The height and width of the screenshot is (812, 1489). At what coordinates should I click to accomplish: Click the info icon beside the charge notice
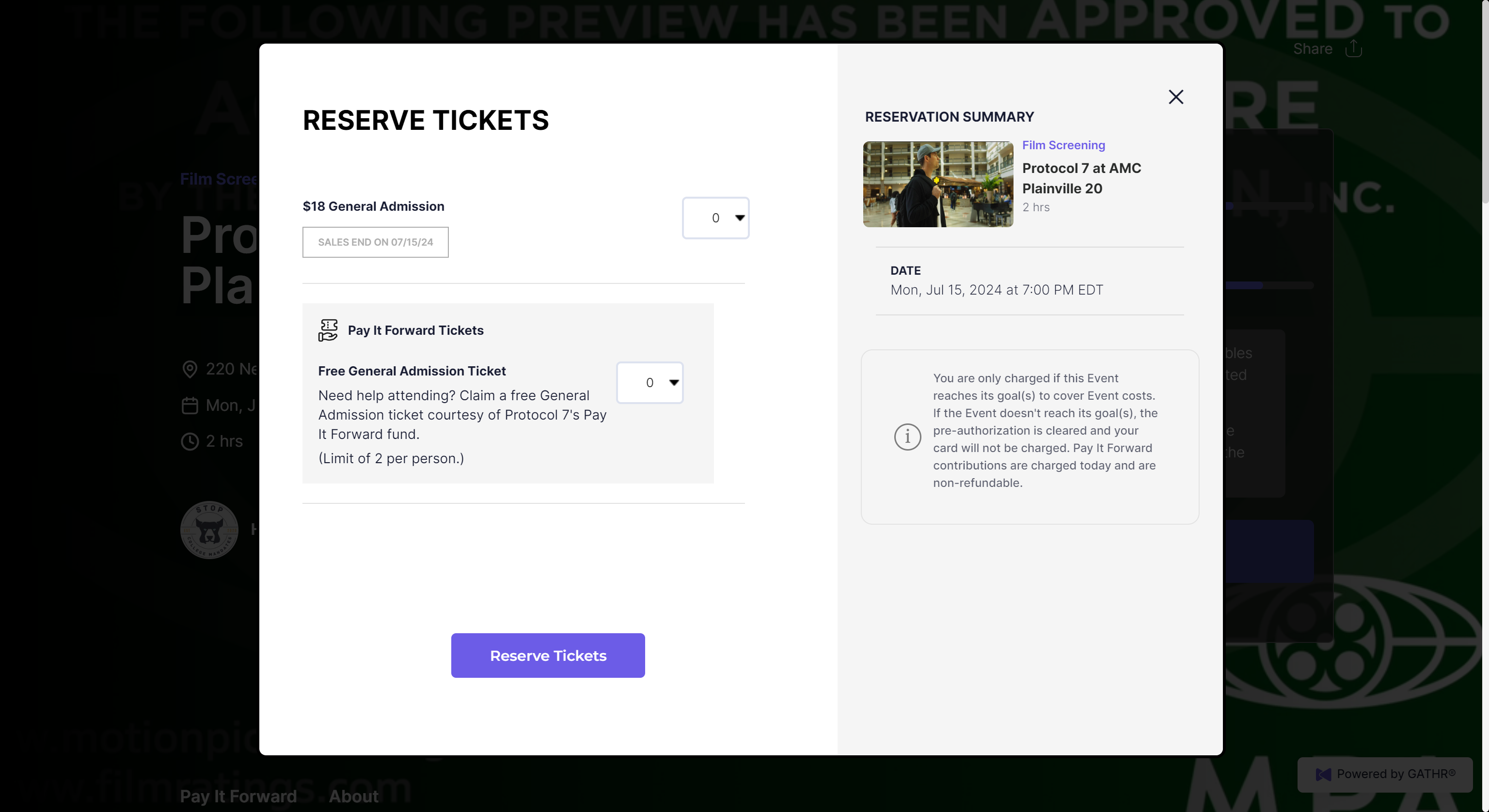click(x=907, y=437)
